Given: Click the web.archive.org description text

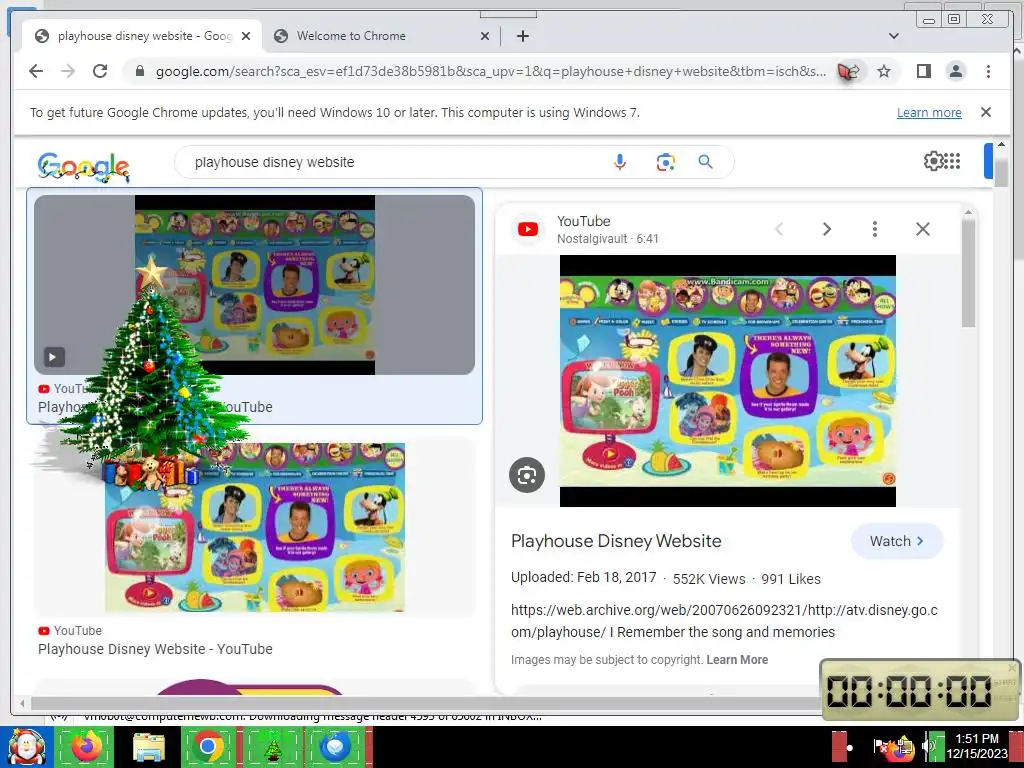Looking at the screenshot, I should [x=724, y=621].
